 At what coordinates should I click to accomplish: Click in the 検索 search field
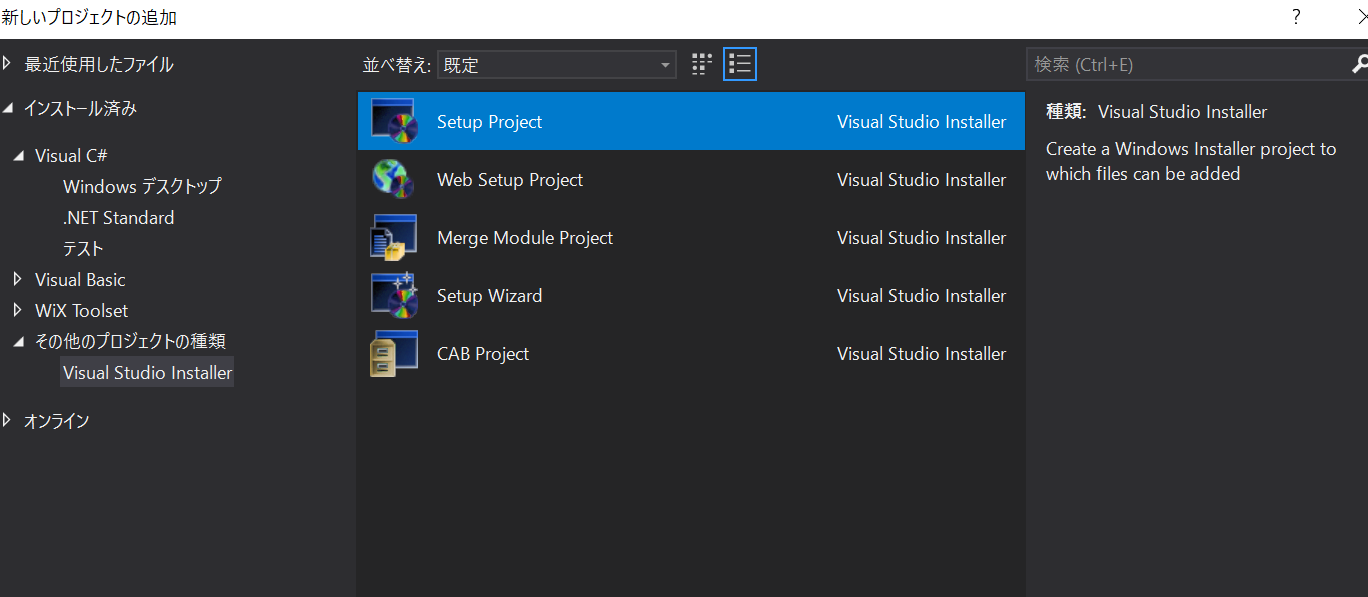coord(1185,65)
